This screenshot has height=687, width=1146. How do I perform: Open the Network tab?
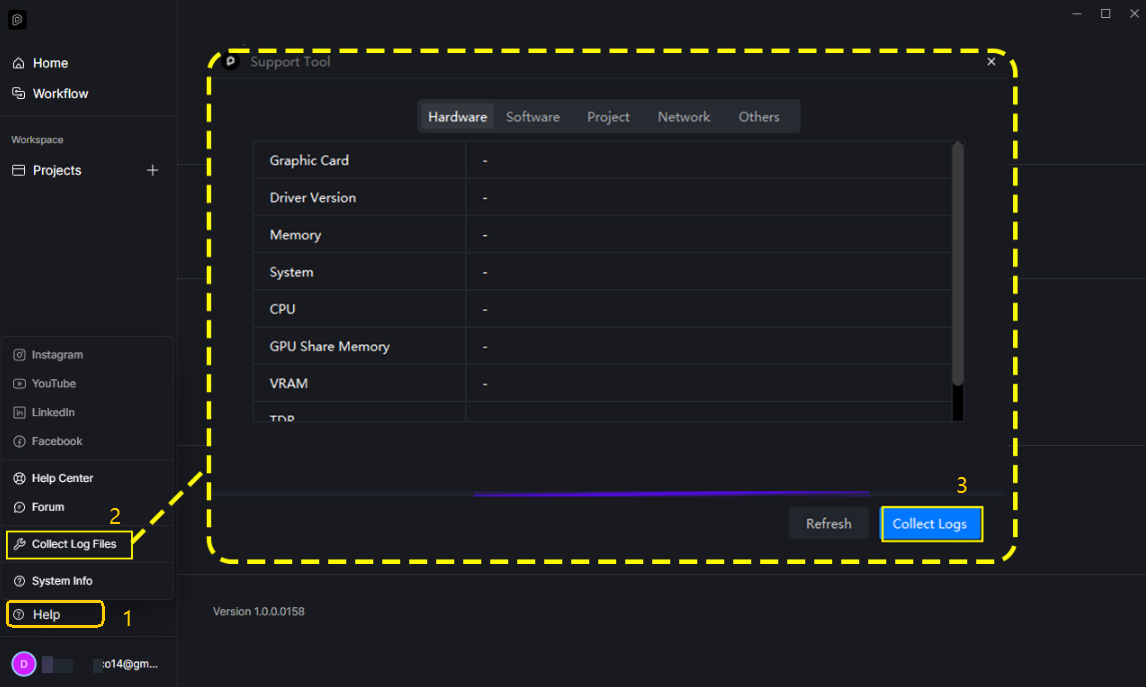[x=683, y=117]
